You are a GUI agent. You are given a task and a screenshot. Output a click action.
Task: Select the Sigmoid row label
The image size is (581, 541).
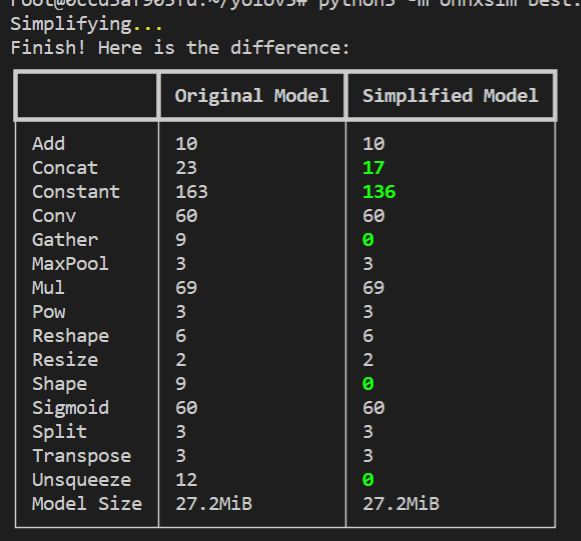(70, 408)
